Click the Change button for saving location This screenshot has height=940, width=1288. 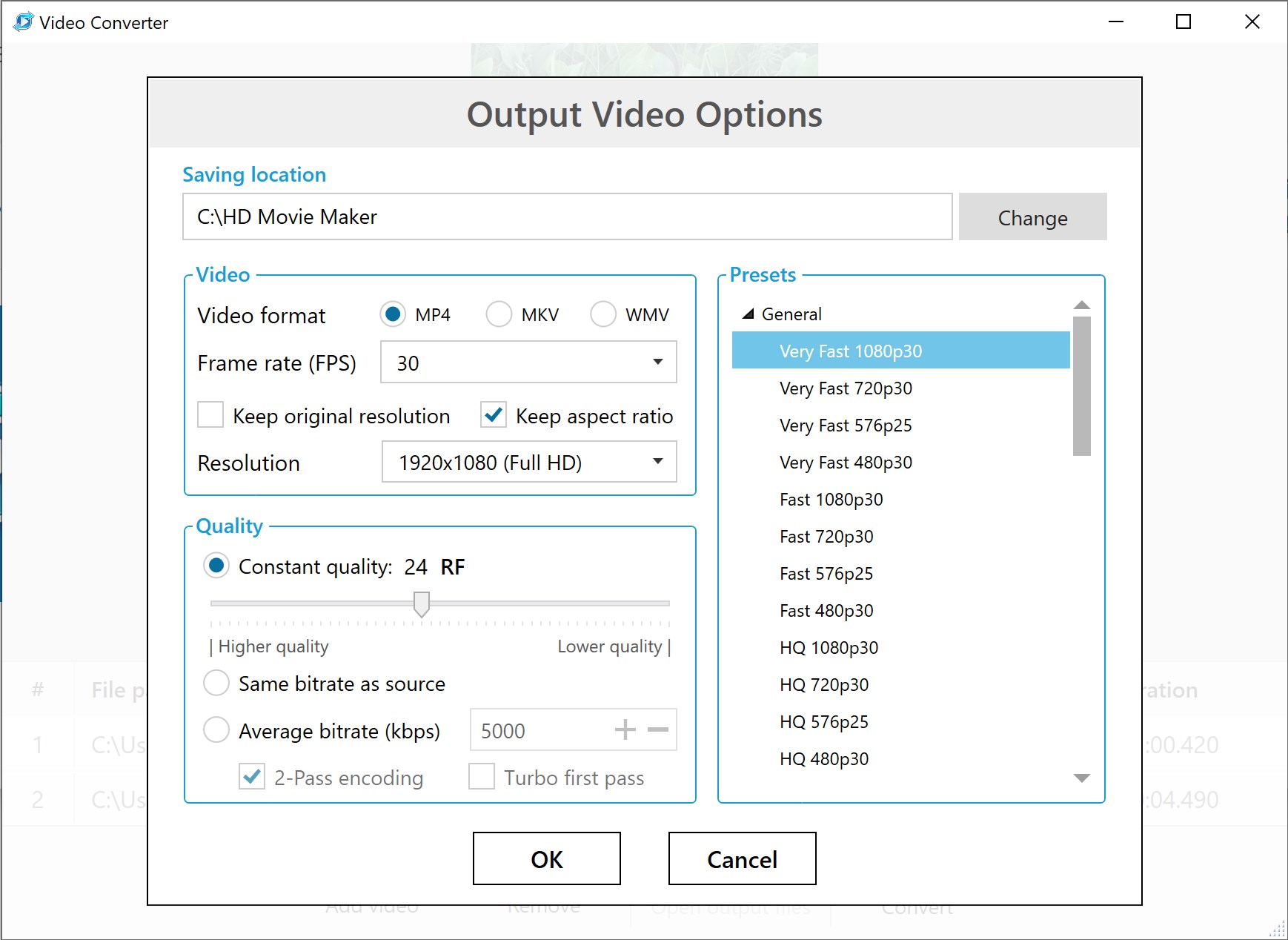point(1032,216)
